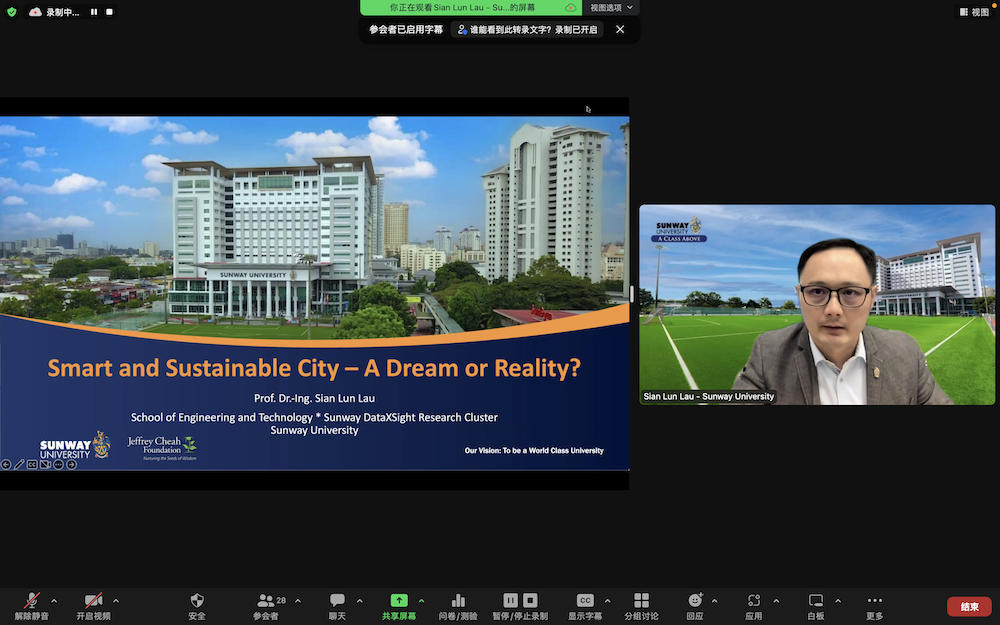Enable captions with 显示字幕
Screen dimensions: 1000x625
[x=585, y=606]
